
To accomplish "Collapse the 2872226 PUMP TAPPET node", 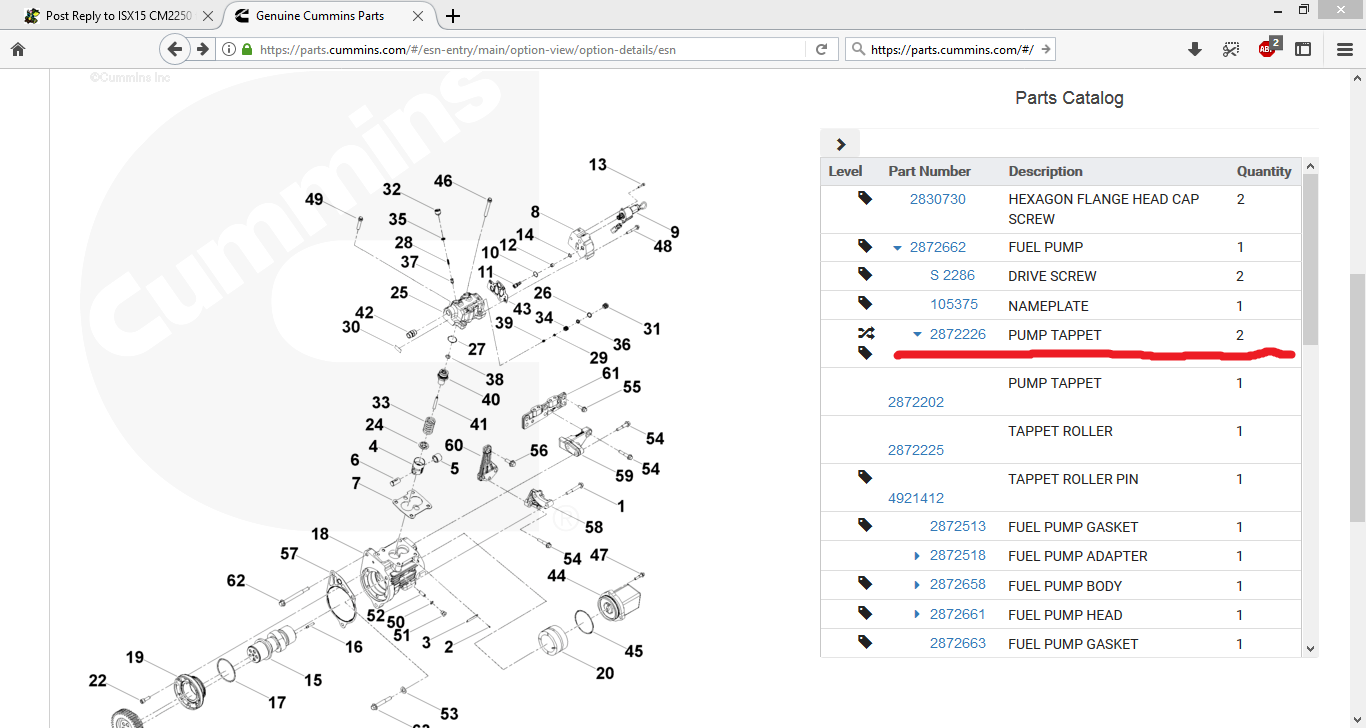I will [917, 335].
